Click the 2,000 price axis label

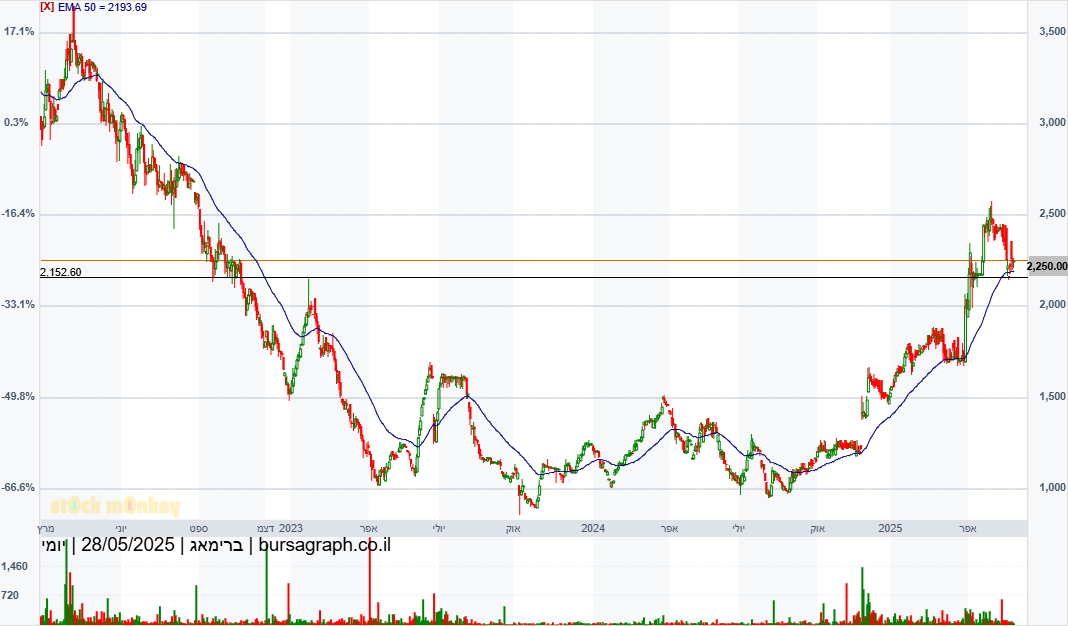click(1052, 304)
